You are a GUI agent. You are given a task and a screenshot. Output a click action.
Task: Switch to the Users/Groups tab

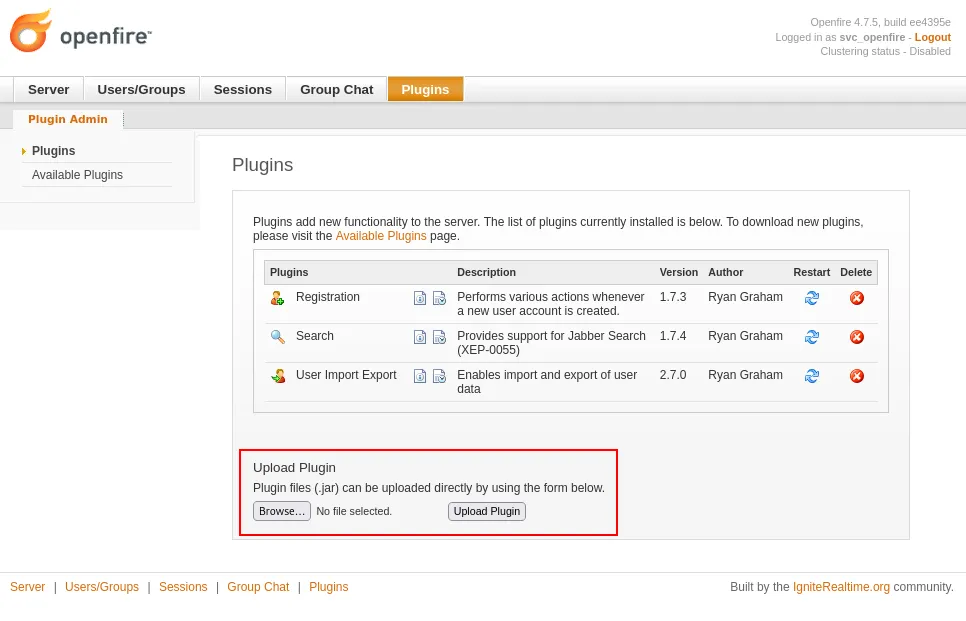(141, 90)
